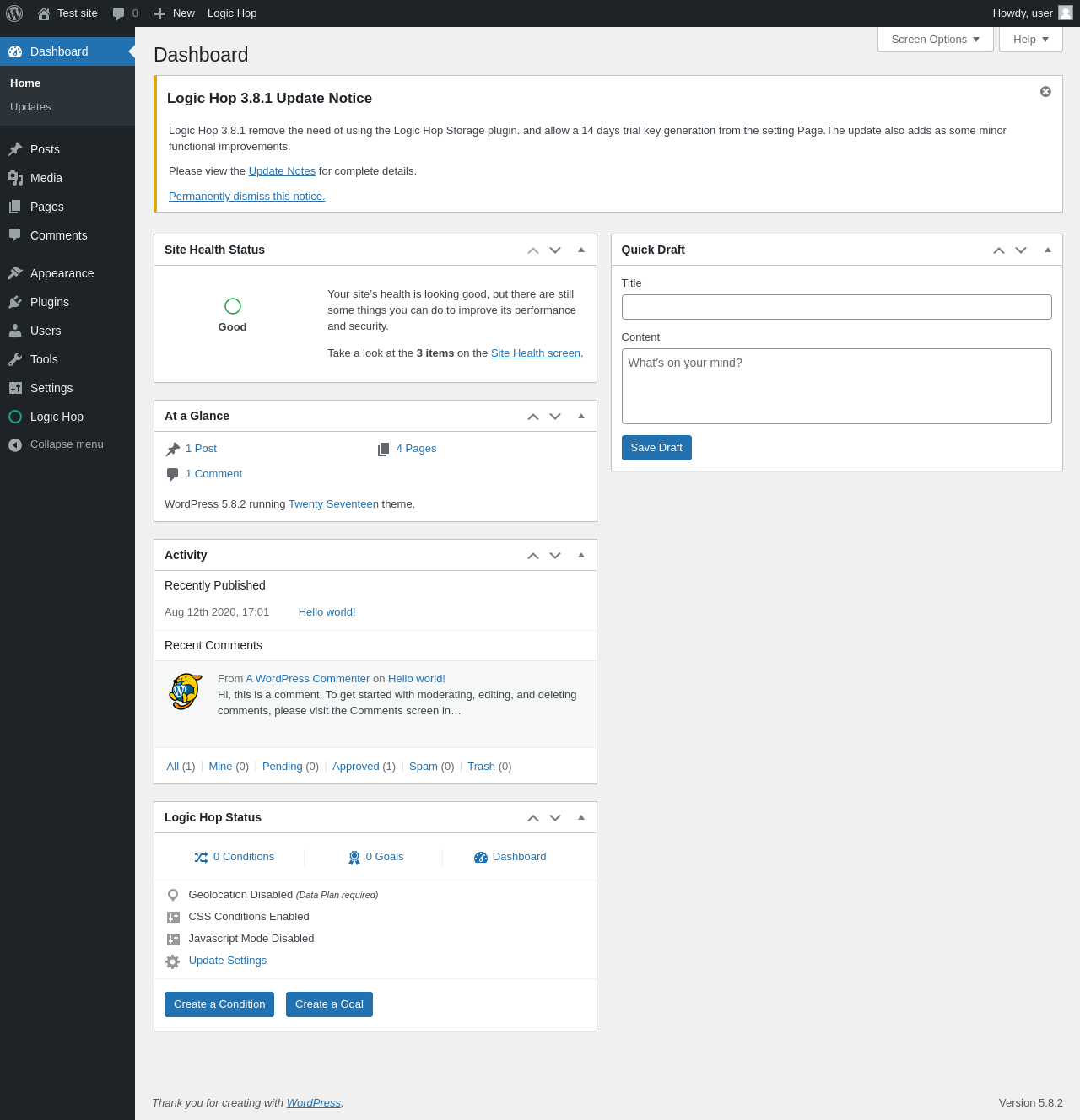This screenshot has height=1120, width=1080.
Task: Click the Dashboard gauge icon in sidebar
Action: tap(15, 51)
